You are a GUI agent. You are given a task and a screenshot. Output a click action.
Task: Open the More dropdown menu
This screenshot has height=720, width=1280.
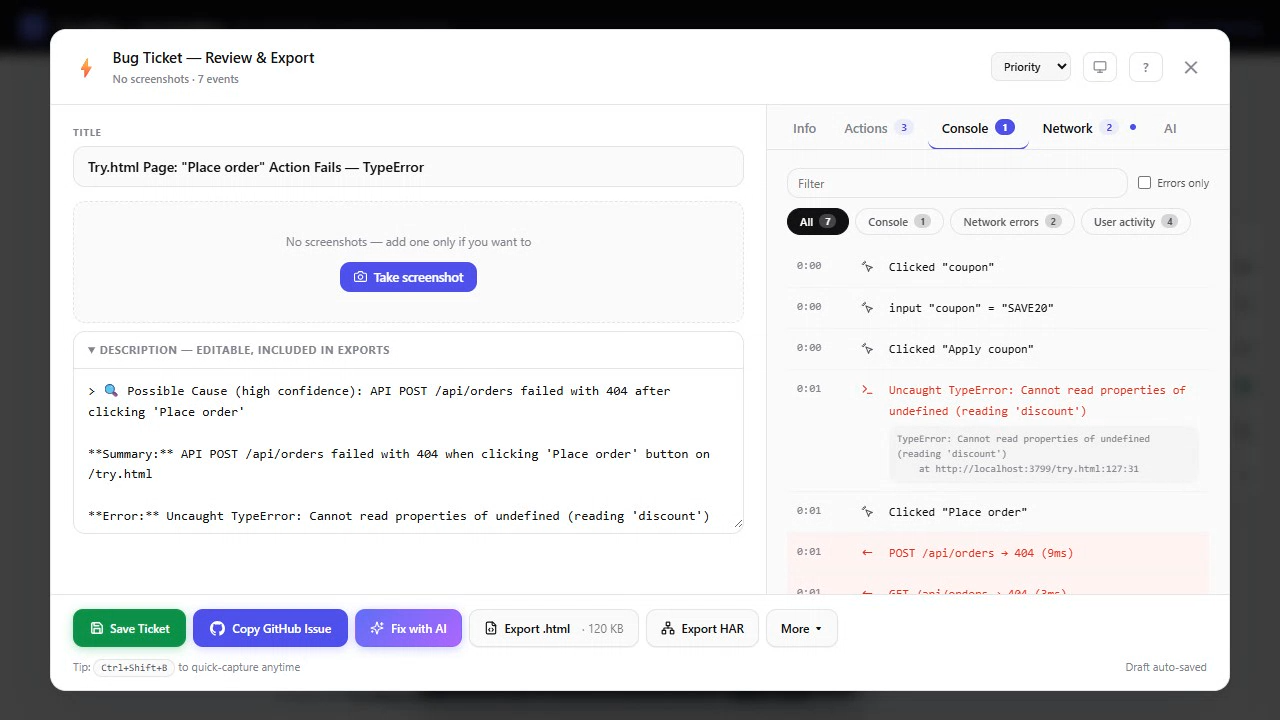[802, 628]
